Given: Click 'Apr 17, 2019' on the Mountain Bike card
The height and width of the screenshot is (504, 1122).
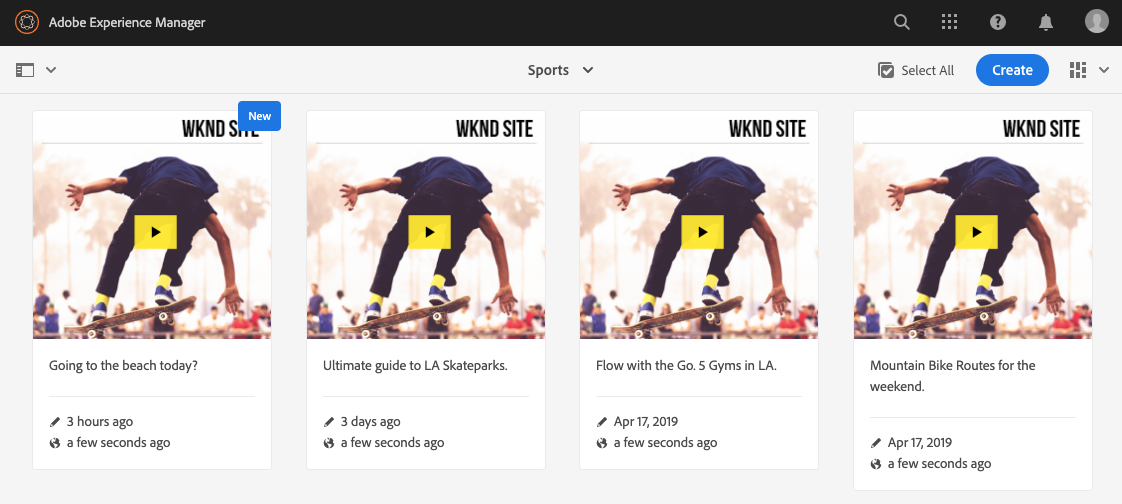Looking at the screenshot, I should click(920, 442).
